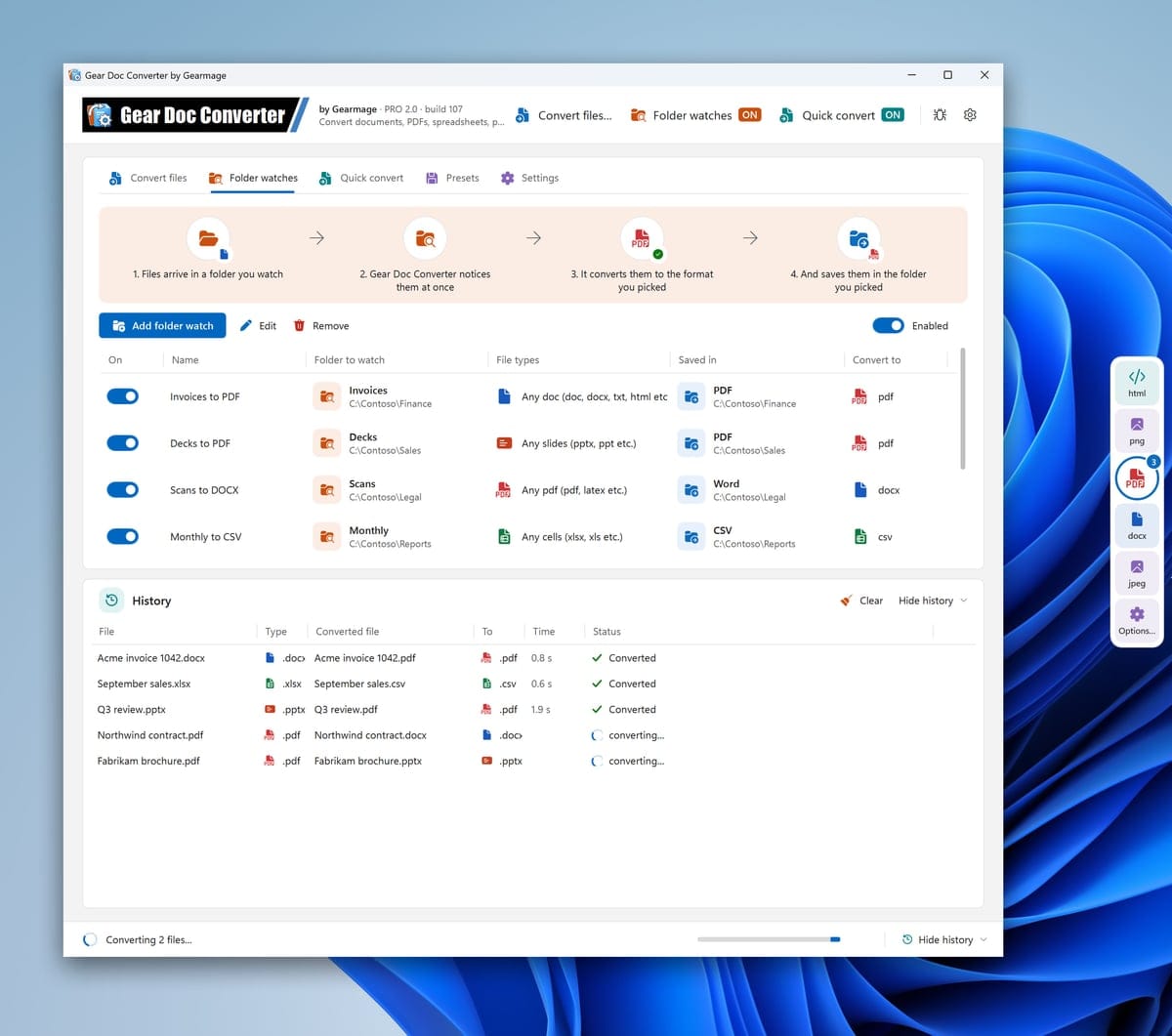Expand the Hide history dropdown in History panel
This screenshot has height=1036, width=1172.
coord(933,601)
